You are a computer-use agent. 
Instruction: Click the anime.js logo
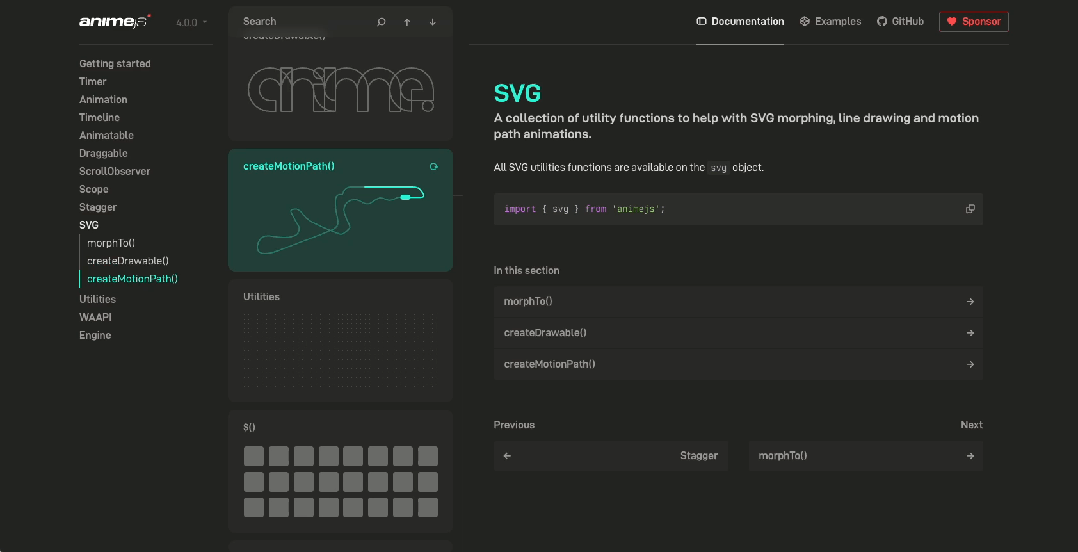(116, 21)
